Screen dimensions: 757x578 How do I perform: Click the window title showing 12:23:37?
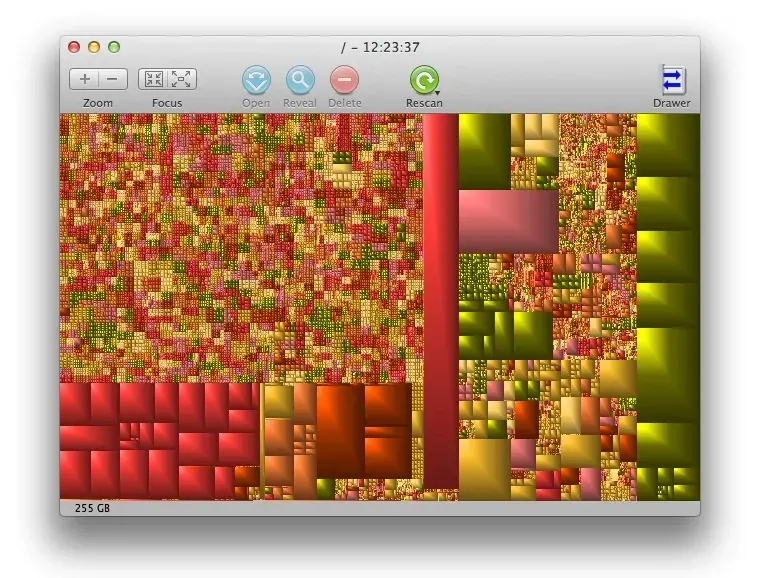tap(379, 47)
